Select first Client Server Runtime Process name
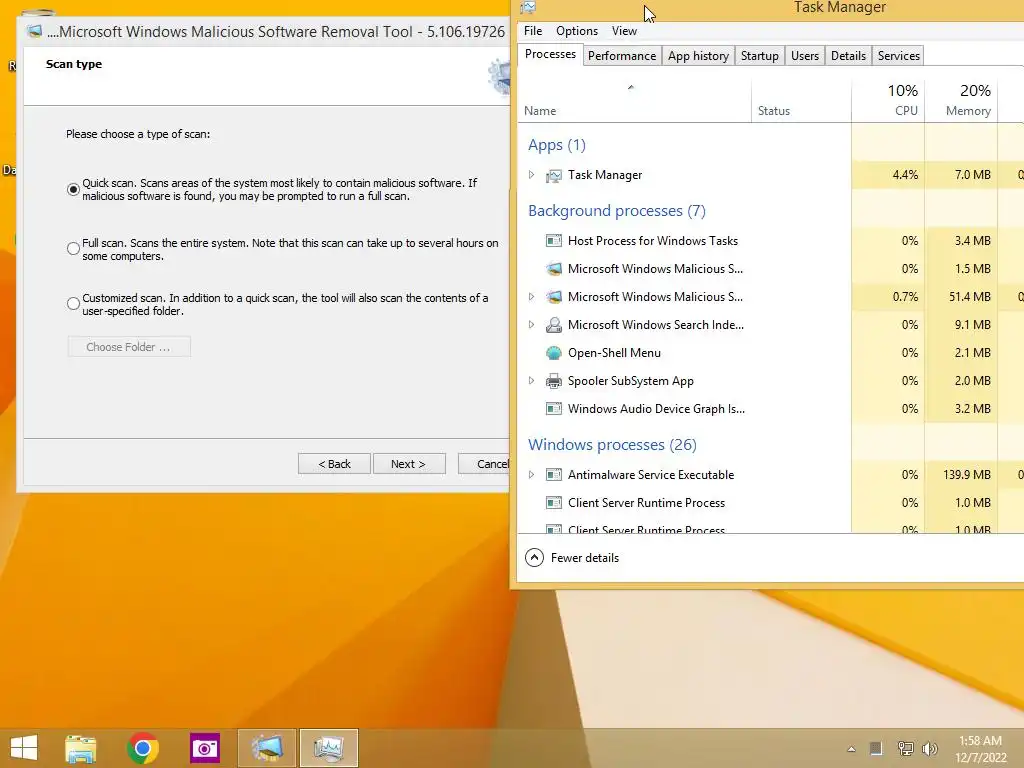Screen dimensions: 1024x768 pos(646,503)
